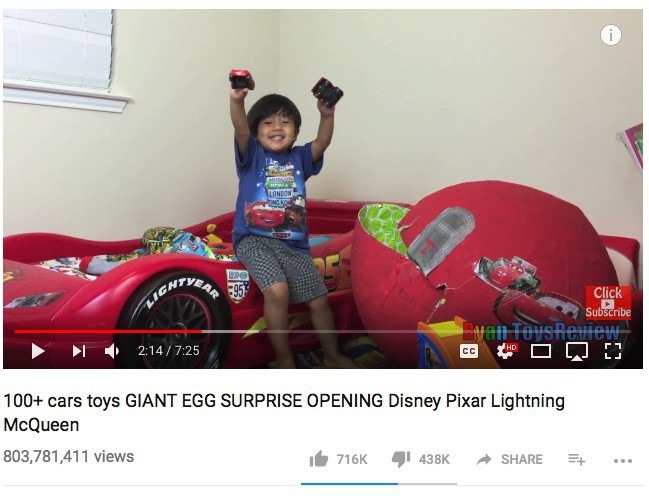Click the red Click Subscribe overlay
Image resolution: width=649 pixels, height=500 pixels.
(x=608, y=302)
